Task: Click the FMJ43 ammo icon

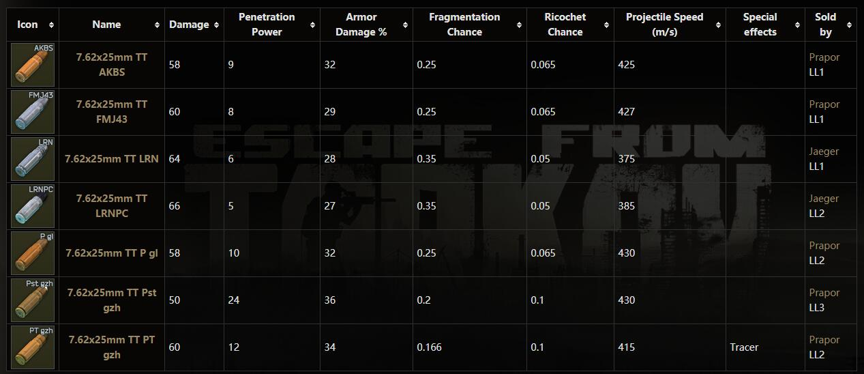Action: [x=33, y=112]
